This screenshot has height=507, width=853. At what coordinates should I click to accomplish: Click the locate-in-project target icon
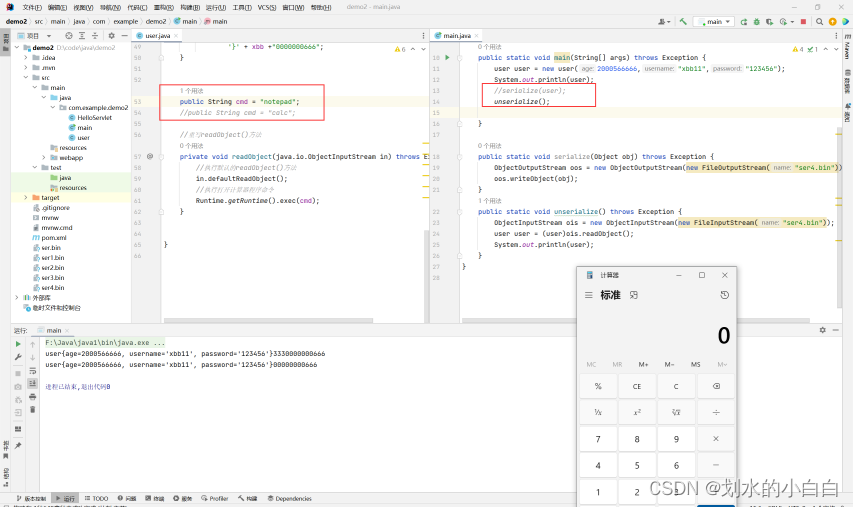tap(69, 35)
